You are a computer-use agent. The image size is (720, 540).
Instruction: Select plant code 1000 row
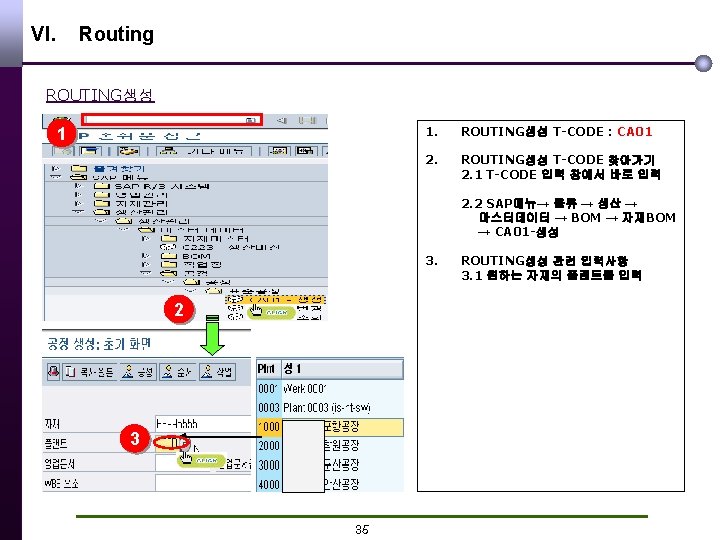[x=330, y=427]
